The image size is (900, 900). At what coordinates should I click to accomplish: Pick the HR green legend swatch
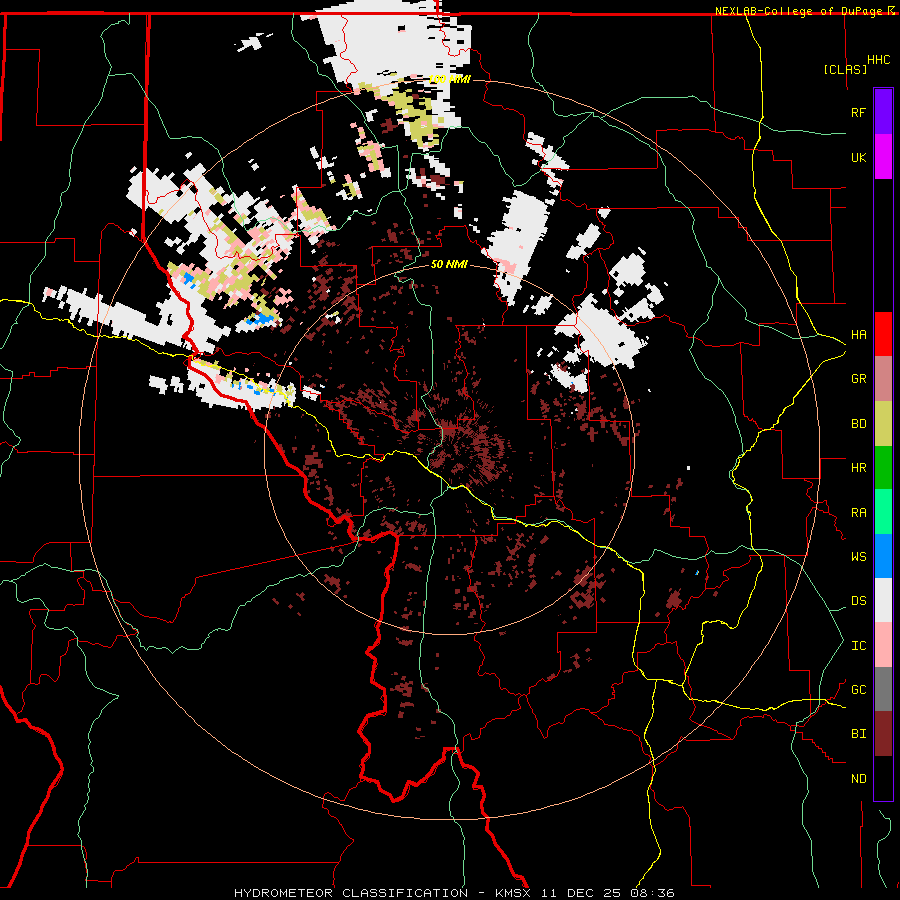point(883,468)
